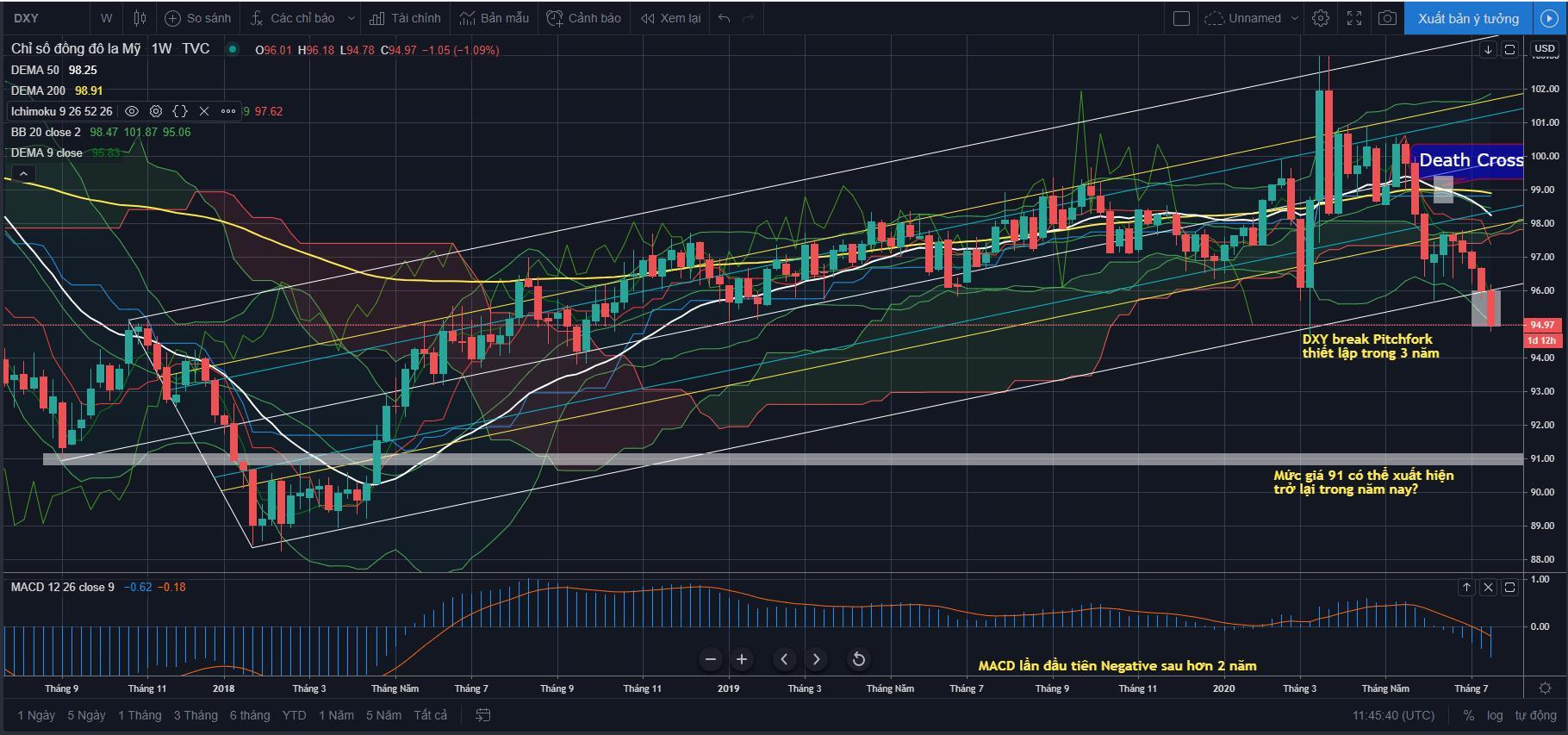Open Các chỉ báo indicators dialog

point(293,18)
